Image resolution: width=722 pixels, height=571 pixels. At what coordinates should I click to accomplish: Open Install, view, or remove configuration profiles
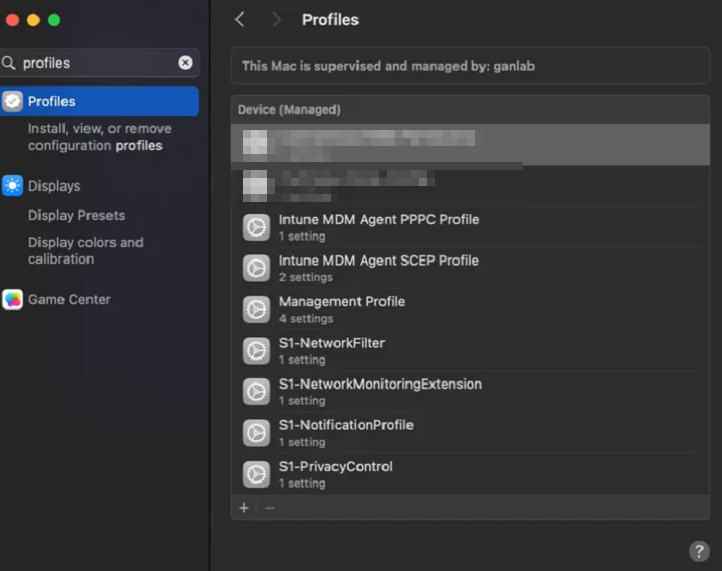(x=99, y=137)
